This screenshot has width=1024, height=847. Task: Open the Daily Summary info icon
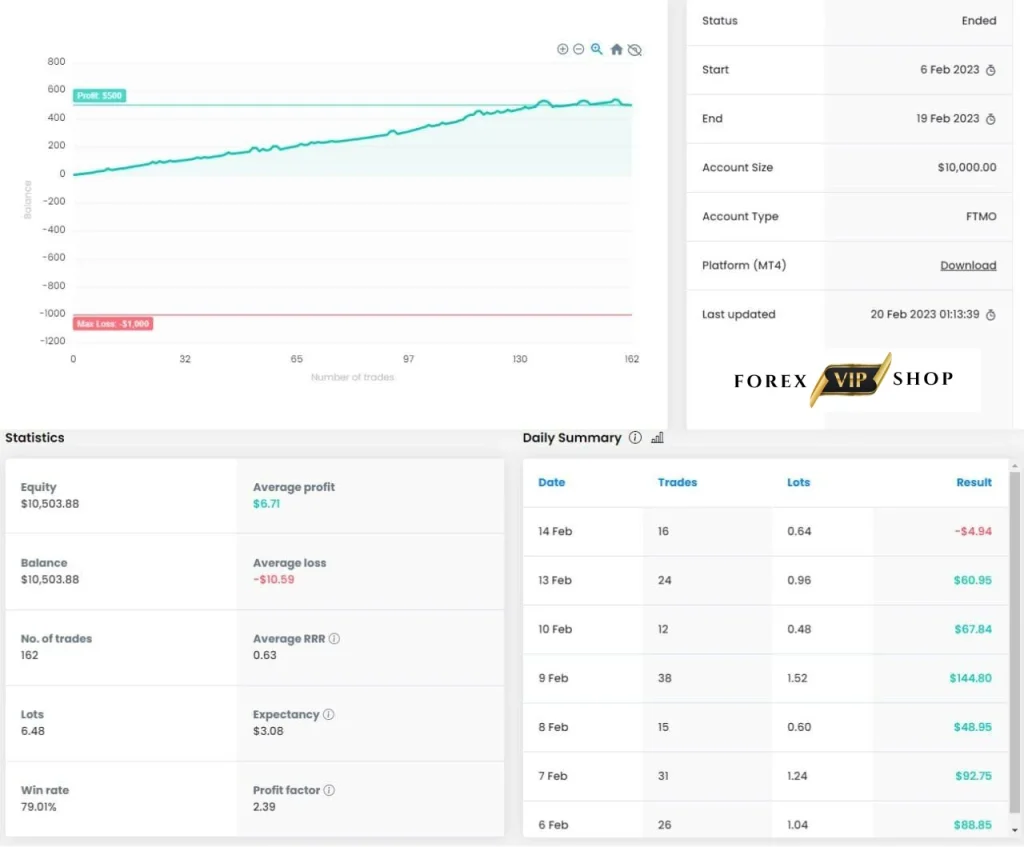pos(635,438)
